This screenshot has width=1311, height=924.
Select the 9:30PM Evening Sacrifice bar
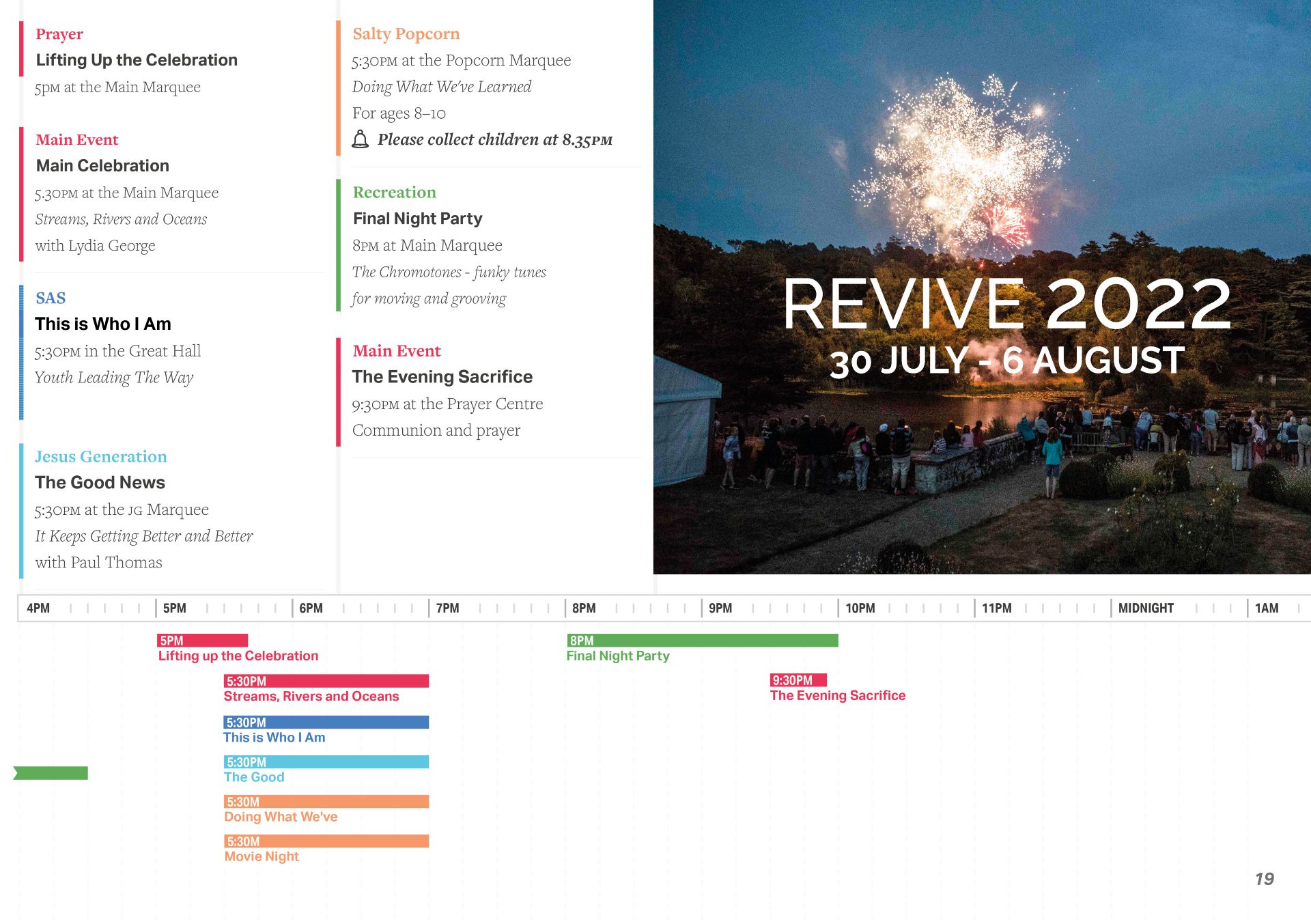click(798, 680)
